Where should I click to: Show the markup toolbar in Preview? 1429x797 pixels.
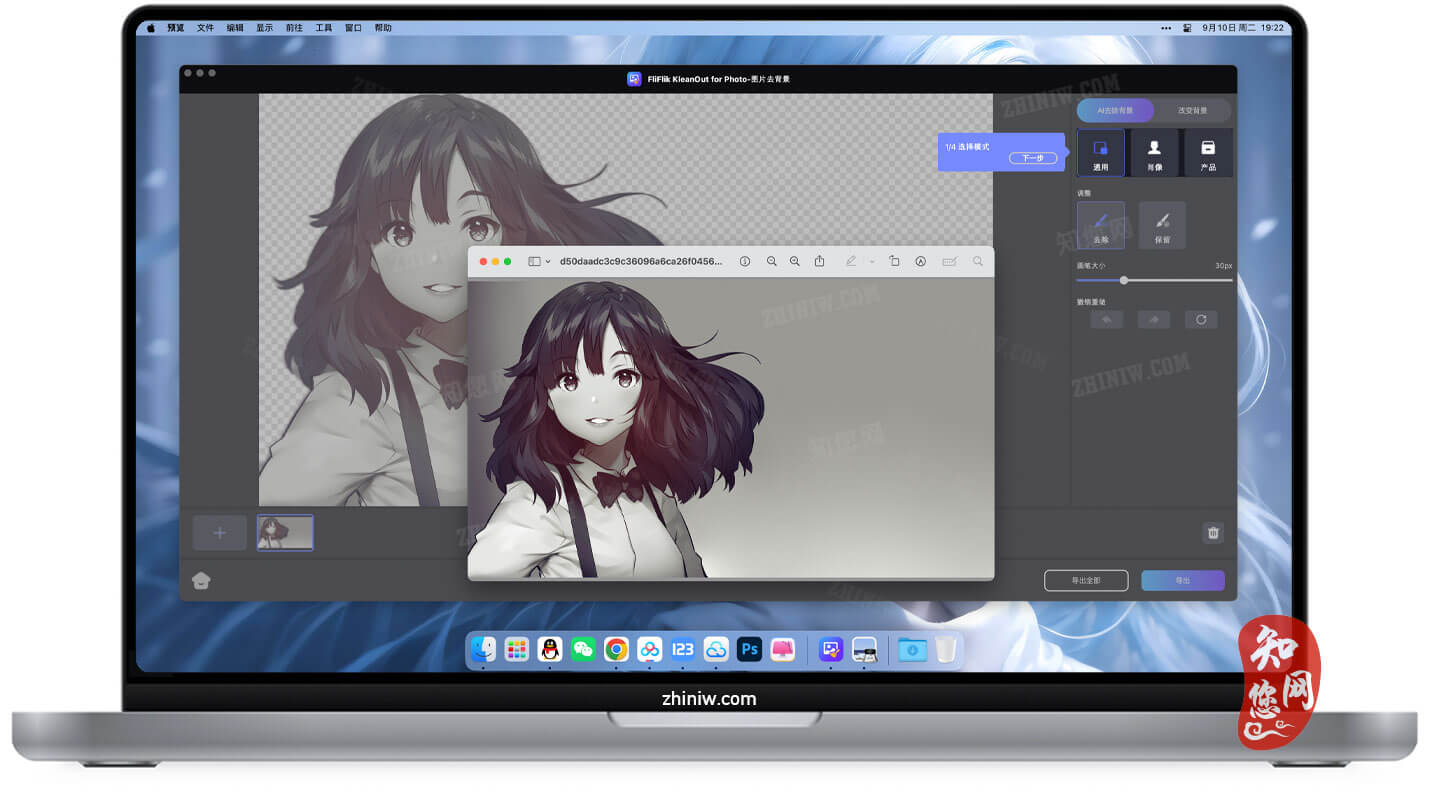[920, 261]
